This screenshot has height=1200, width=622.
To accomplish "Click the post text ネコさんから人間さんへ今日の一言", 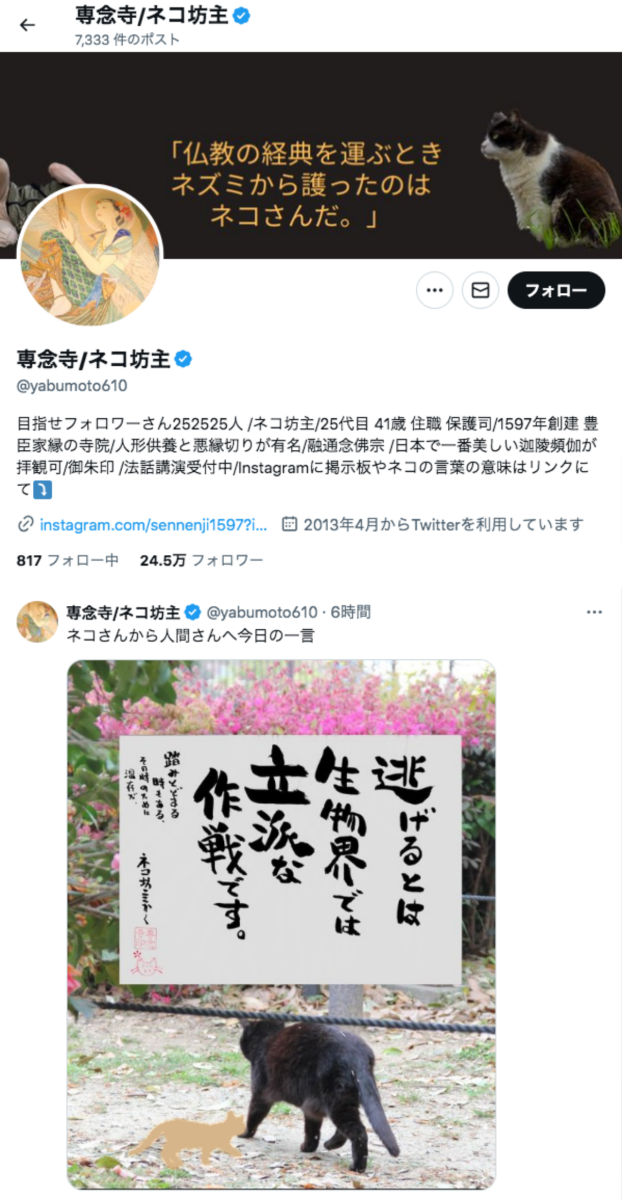I will pos(190,635).
